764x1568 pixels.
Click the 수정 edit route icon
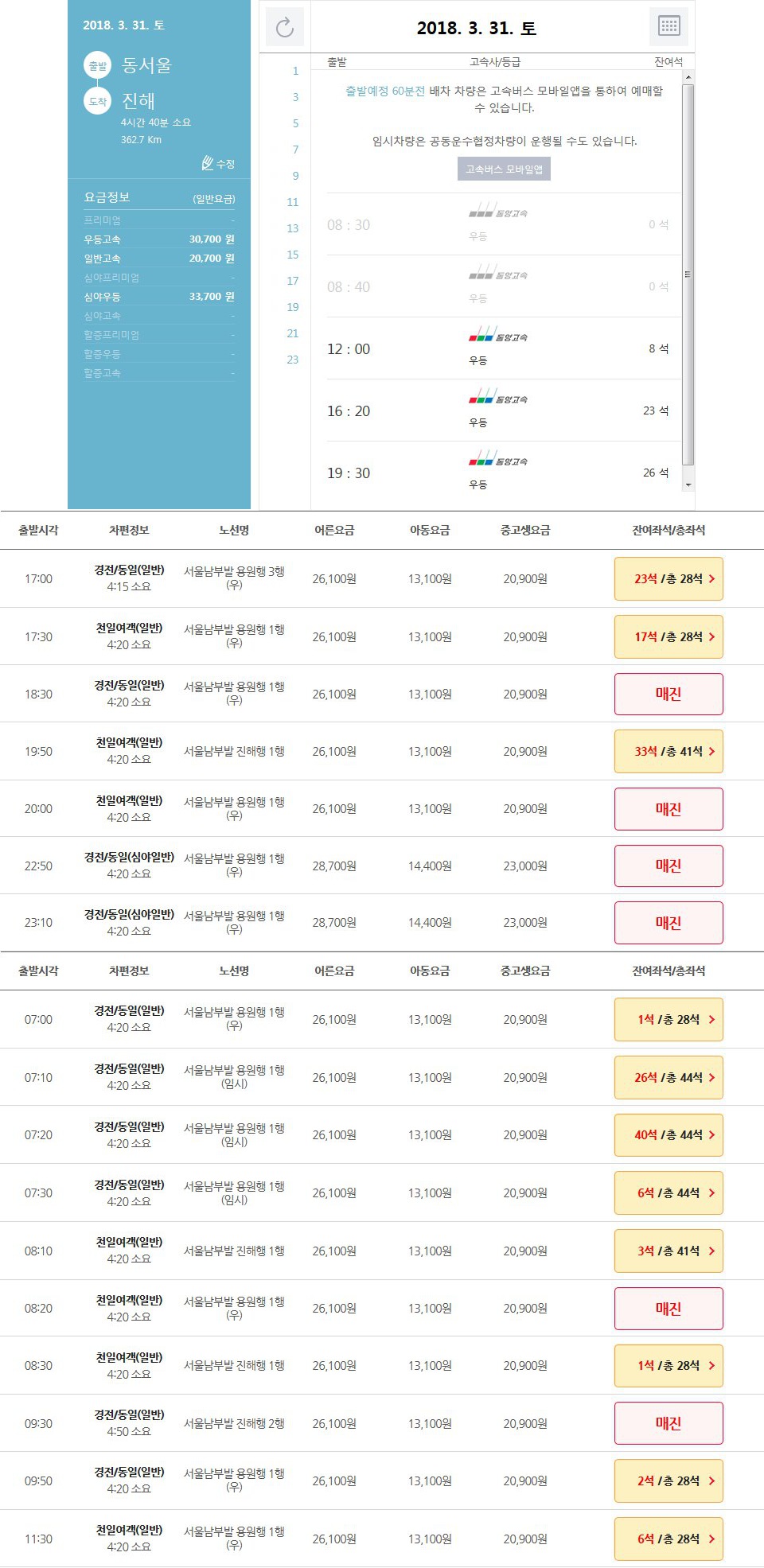tap(219, 163)
